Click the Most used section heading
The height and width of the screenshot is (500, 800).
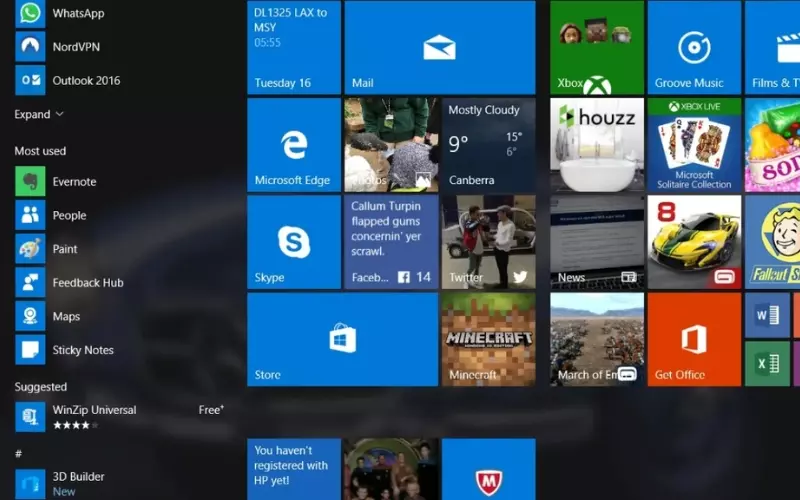(x=40, y=151)
